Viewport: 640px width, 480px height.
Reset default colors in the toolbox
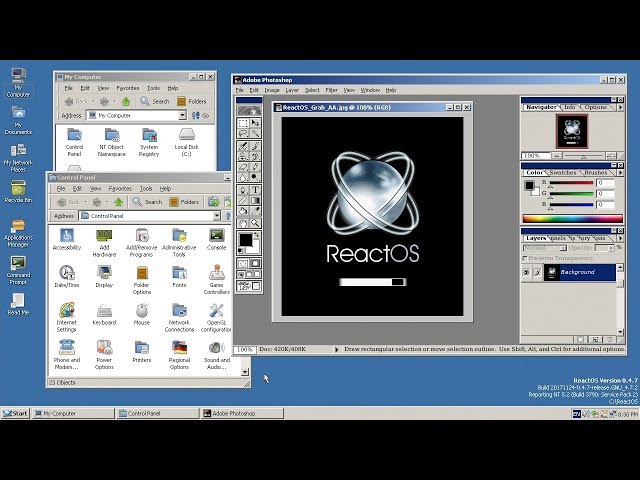pyautogui.click(x=241, y=251)
